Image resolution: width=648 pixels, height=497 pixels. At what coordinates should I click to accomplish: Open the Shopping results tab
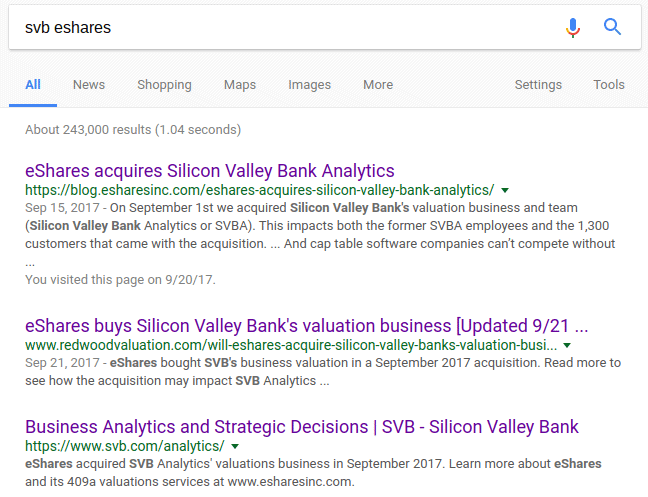click(x=164, y=85)
